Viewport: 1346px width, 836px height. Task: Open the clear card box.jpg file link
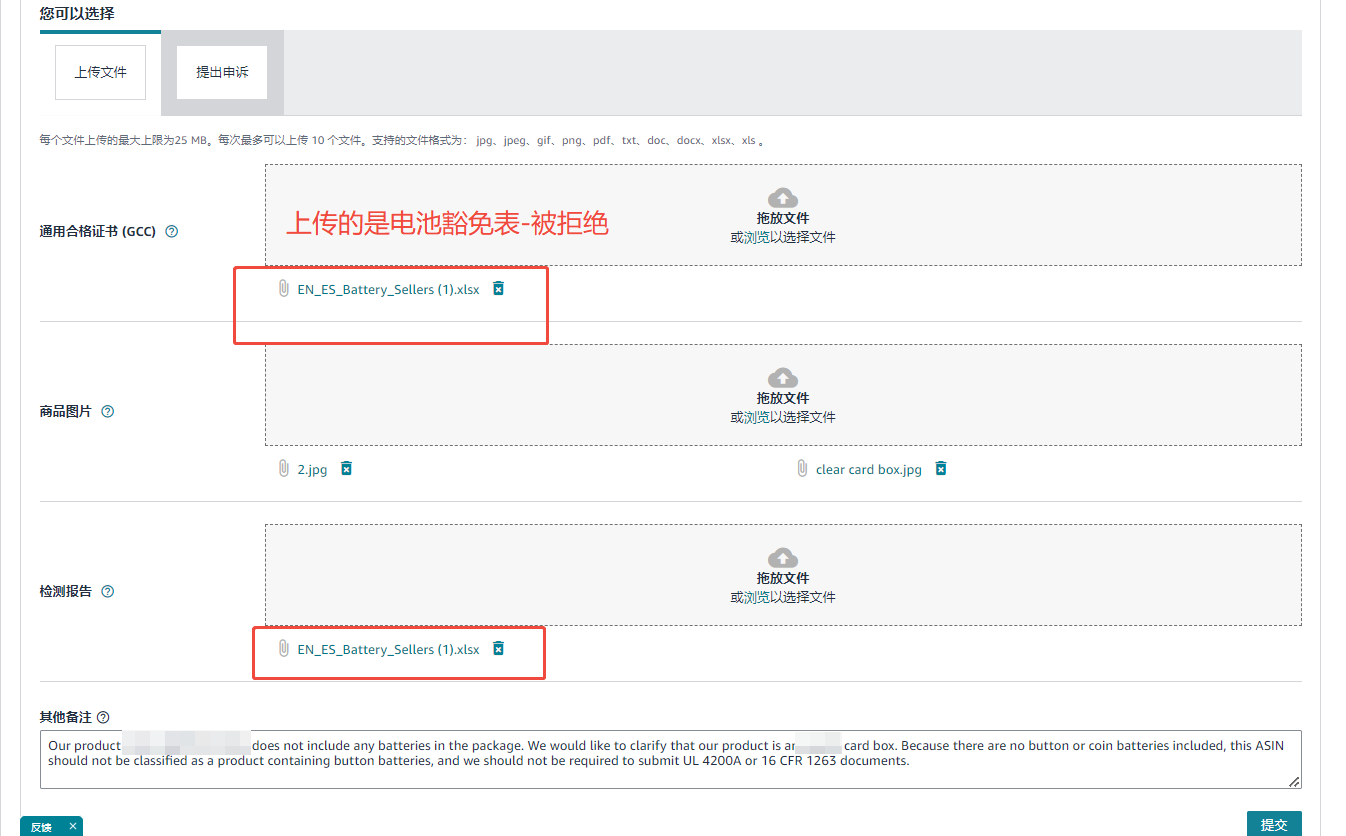click(868, 470)
